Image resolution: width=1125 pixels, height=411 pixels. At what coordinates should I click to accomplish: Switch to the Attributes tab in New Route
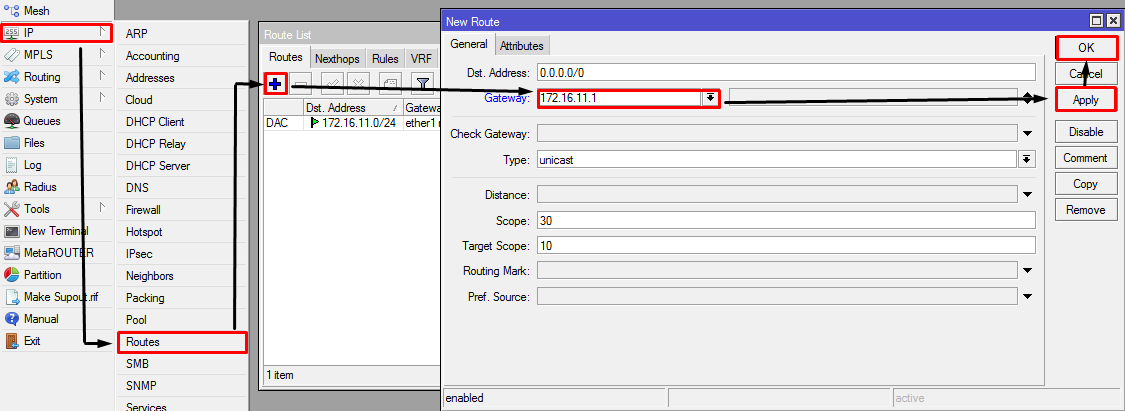(x=522, y=45)
